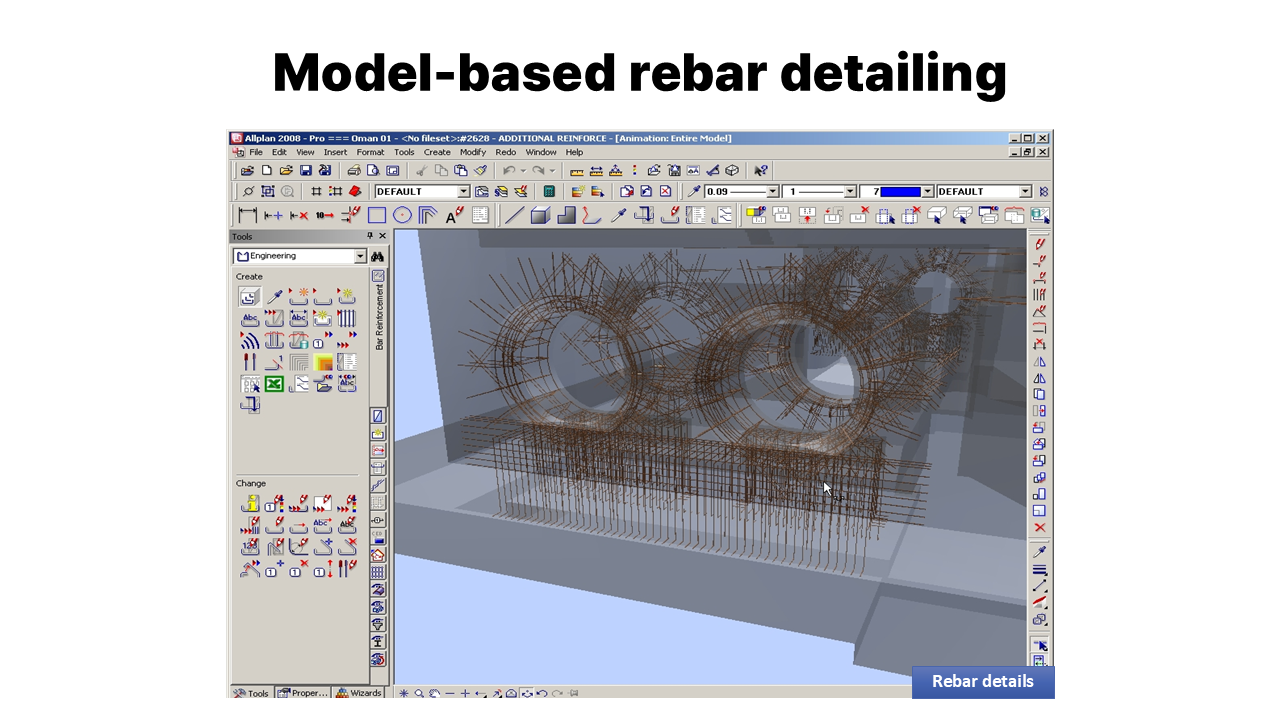Toggle the Bar Reinforcement module tab
Image resolution: width=1280 pixels, height=720 pixels.
[x=379, y=315]
